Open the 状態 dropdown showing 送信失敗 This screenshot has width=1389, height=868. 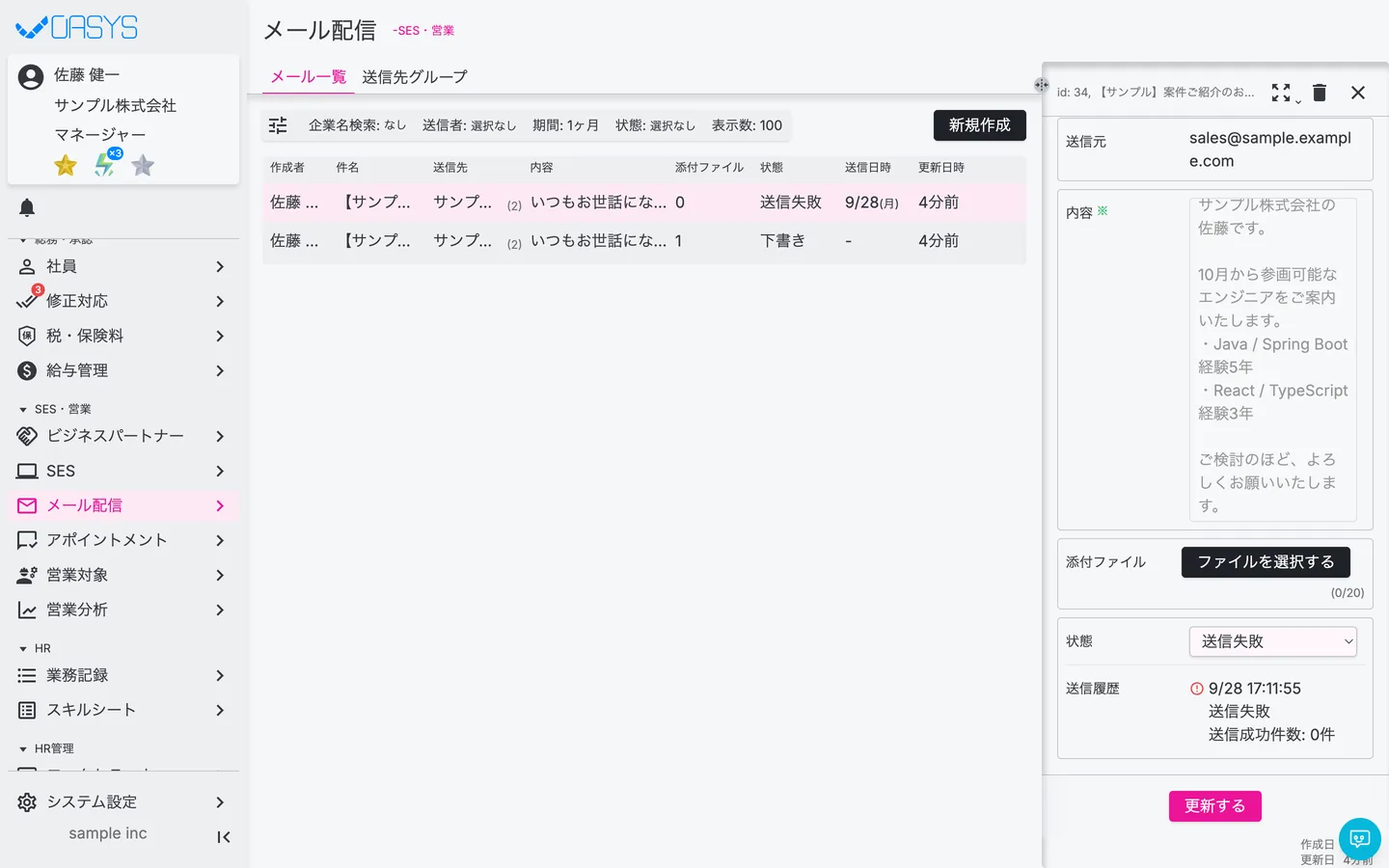pyautogui.click(x=1273, y=641)
